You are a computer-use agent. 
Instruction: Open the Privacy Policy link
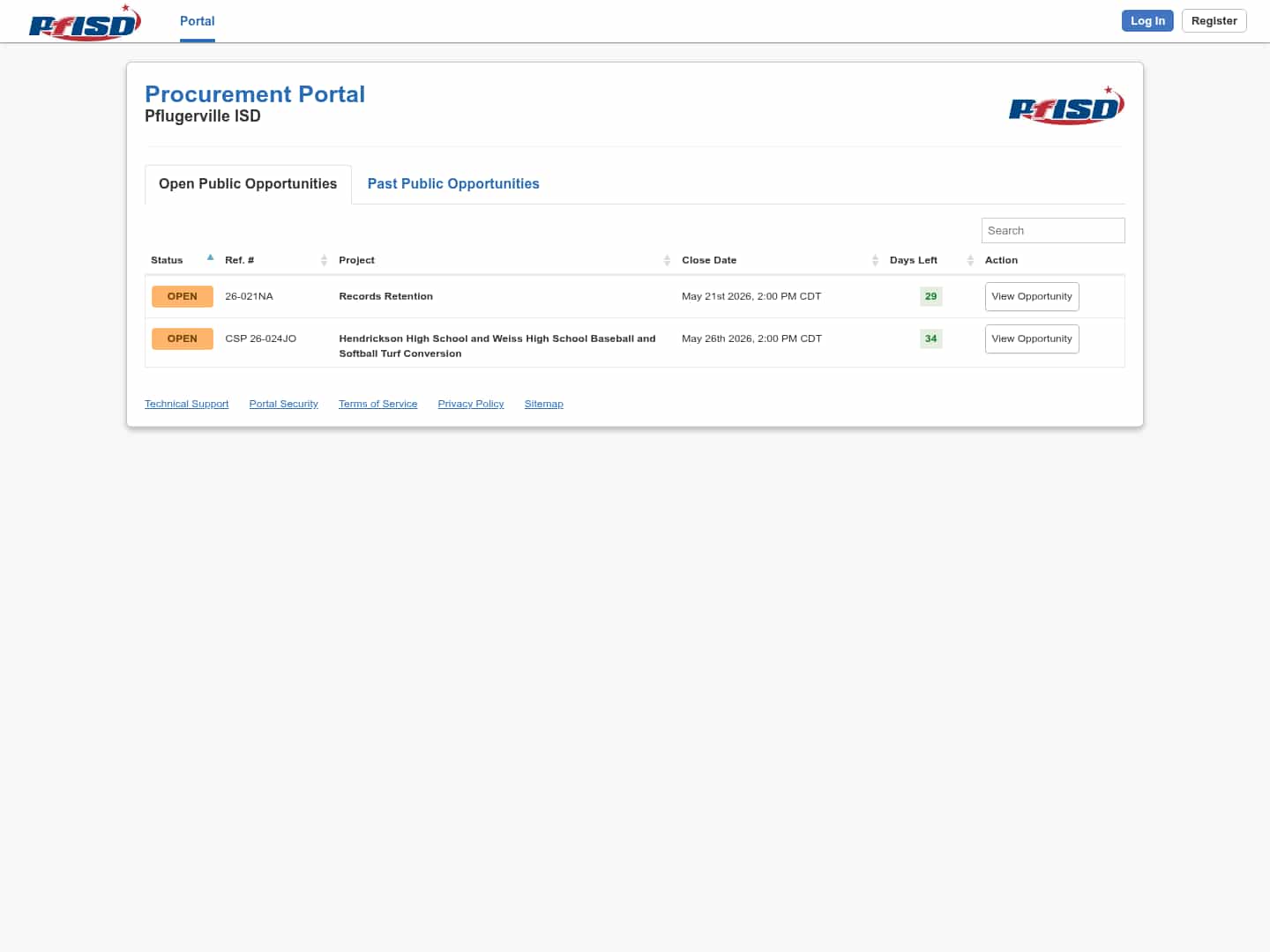click(471, 404)
